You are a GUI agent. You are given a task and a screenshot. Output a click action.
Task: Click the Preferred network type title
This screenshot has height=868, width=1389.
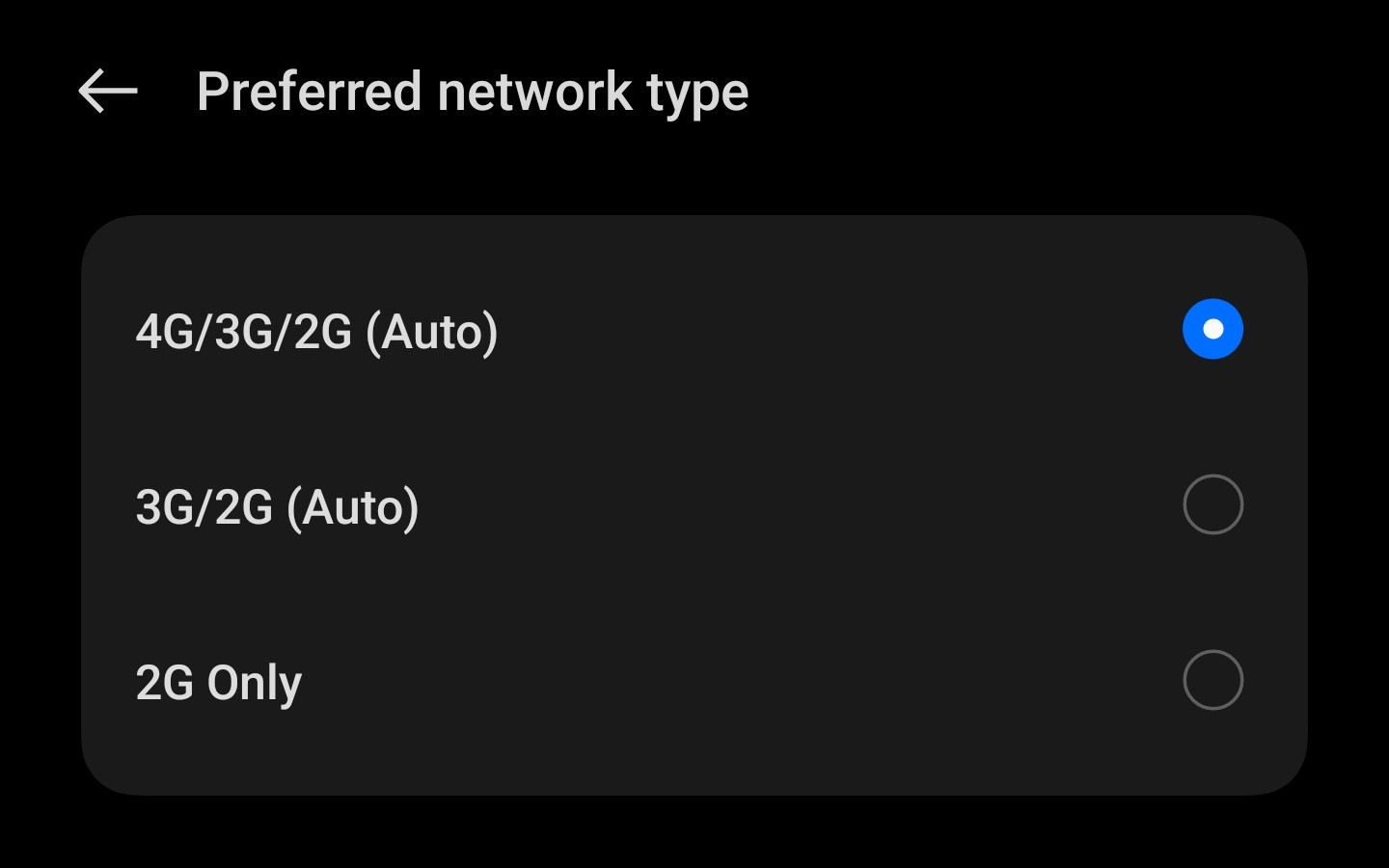pyautogui.click(x=472, y=90)
